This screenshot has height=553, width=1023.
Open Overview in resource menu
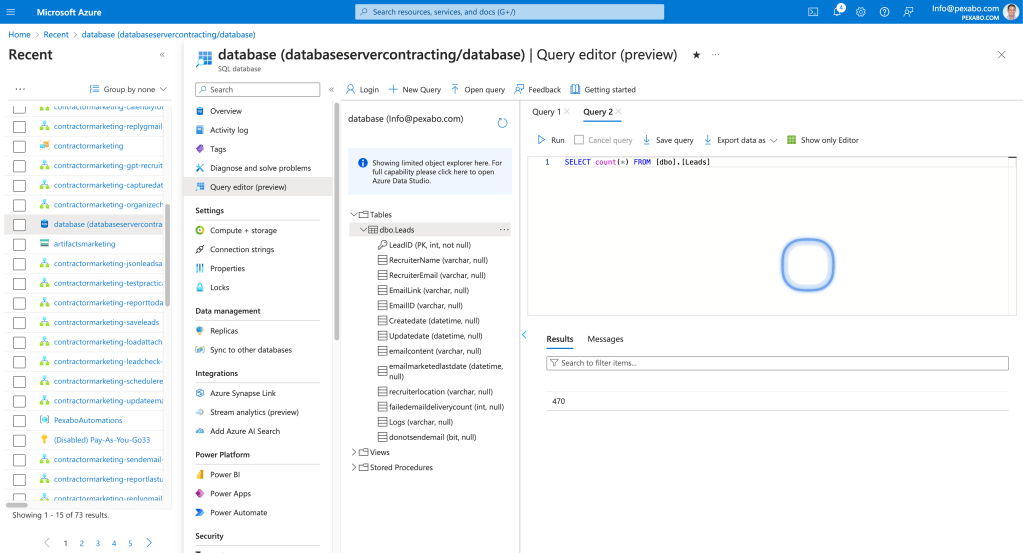pos(226,111)
